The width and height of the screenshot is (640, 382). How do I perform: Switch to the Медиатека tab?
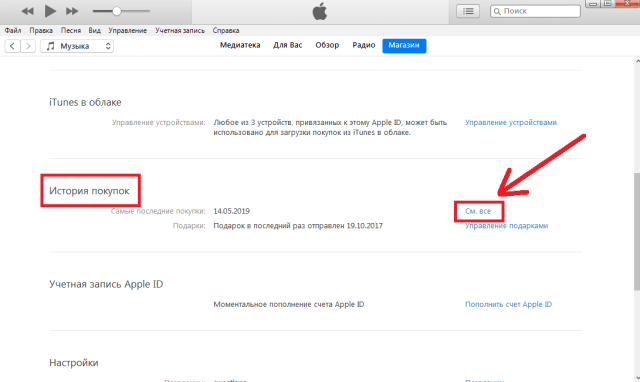pos(240,45)
